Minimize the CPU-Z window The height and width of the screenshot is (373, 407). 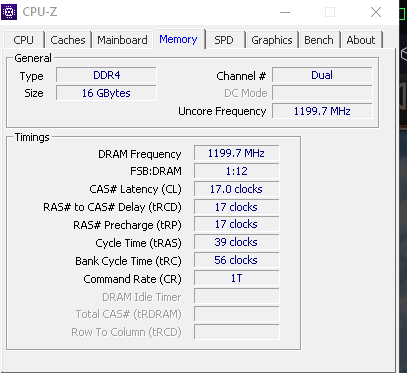point(285,12)
